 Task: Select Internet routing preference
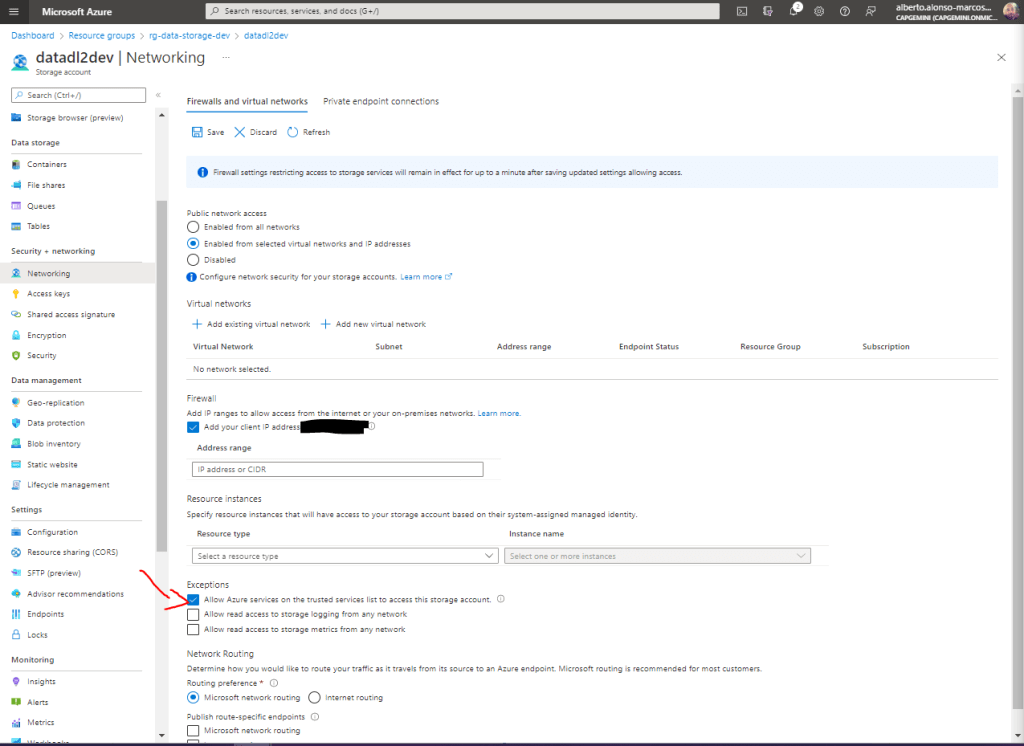click(315, 697)
